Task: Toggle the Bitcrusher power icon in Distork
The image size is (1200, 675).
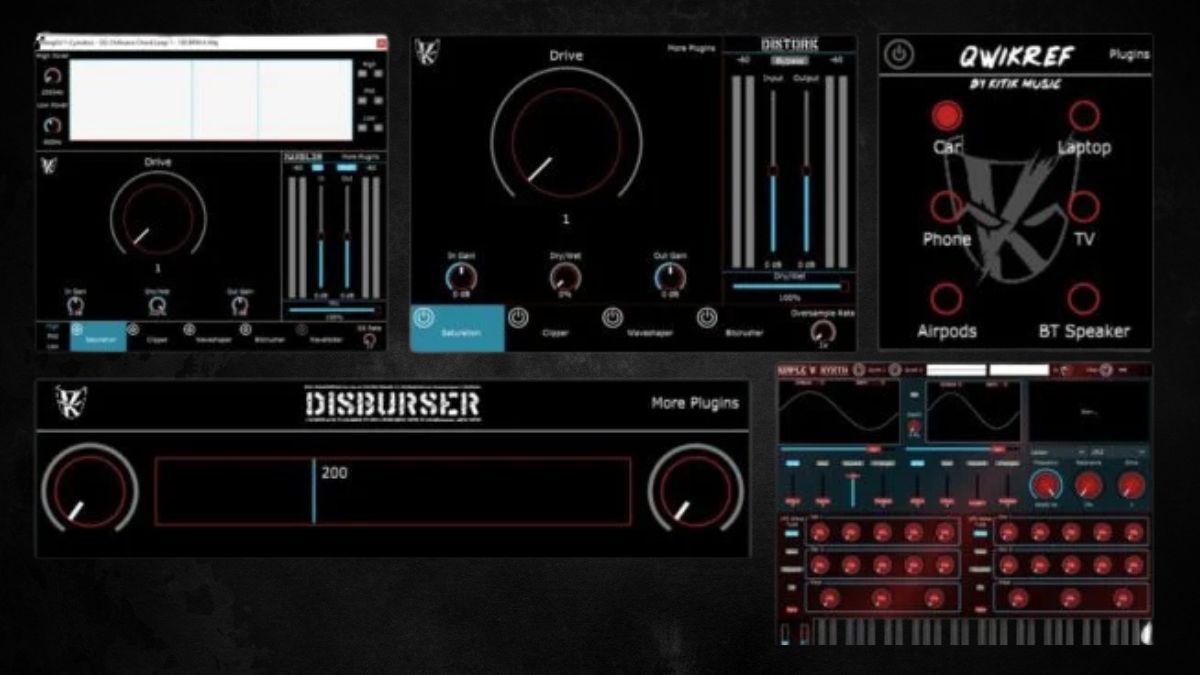Action: tap(707, 318)
